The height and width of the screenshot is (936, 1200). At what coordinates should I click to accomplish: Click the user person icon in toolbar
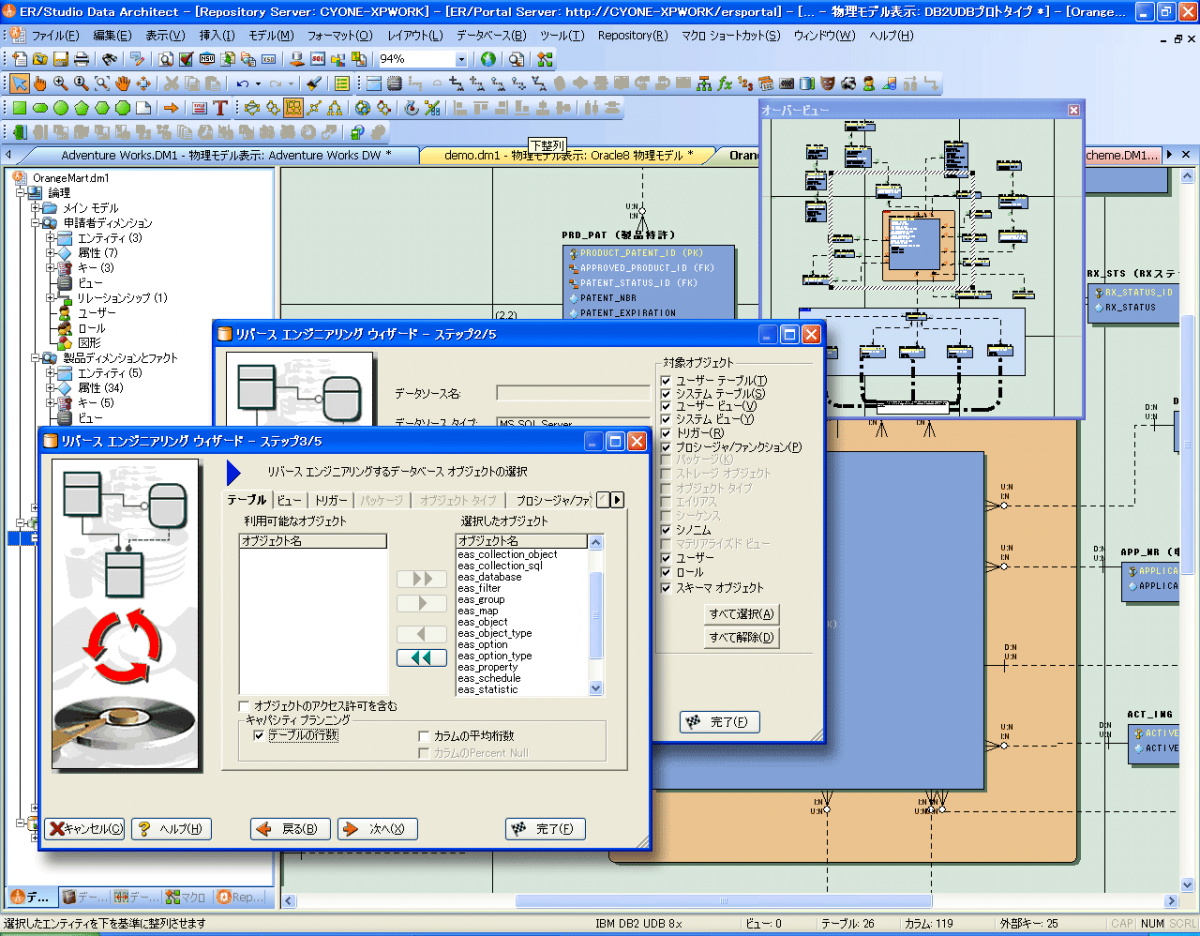coord(869,83)
